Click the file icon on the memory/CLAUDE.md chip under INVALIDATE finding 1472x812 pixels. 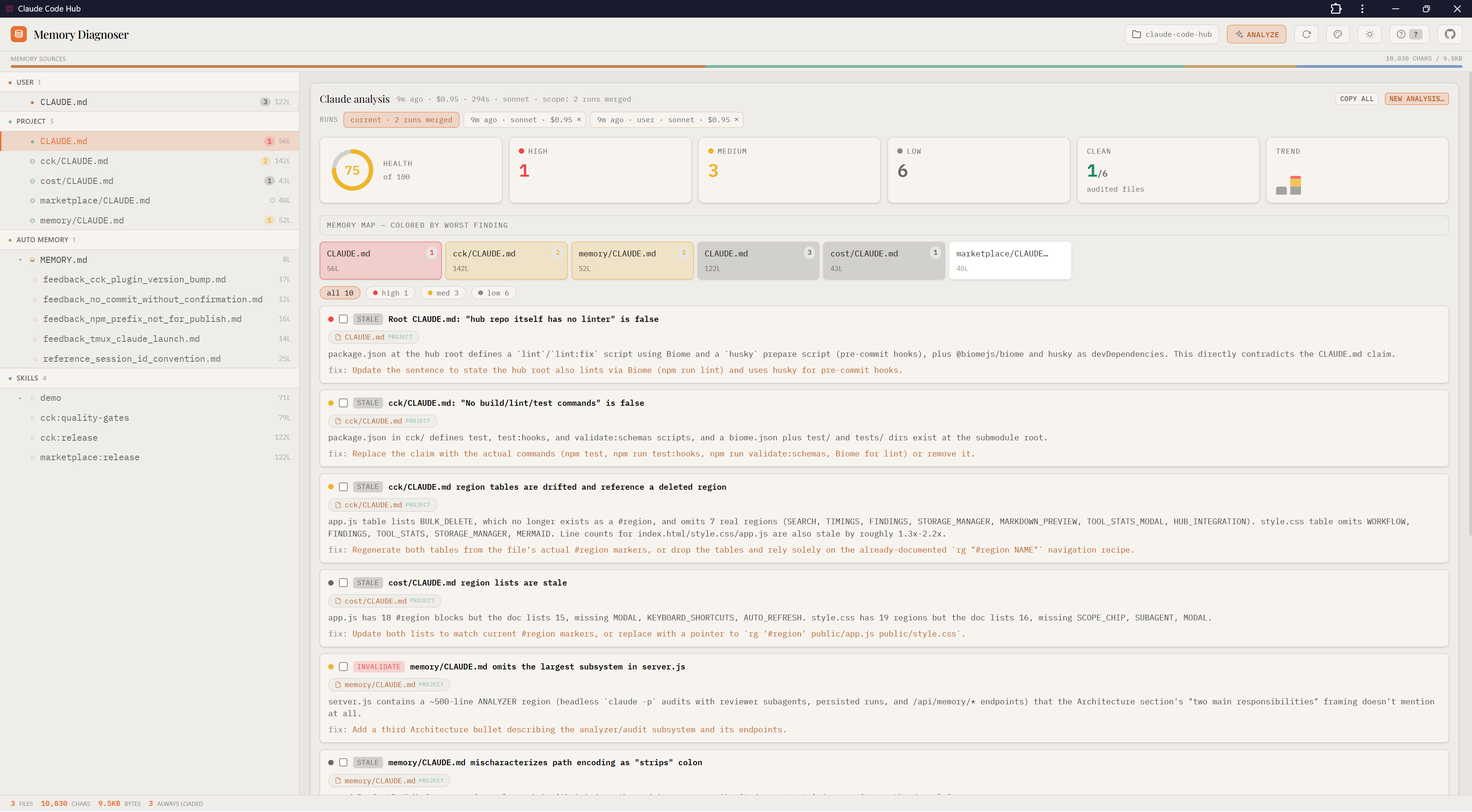338,685
